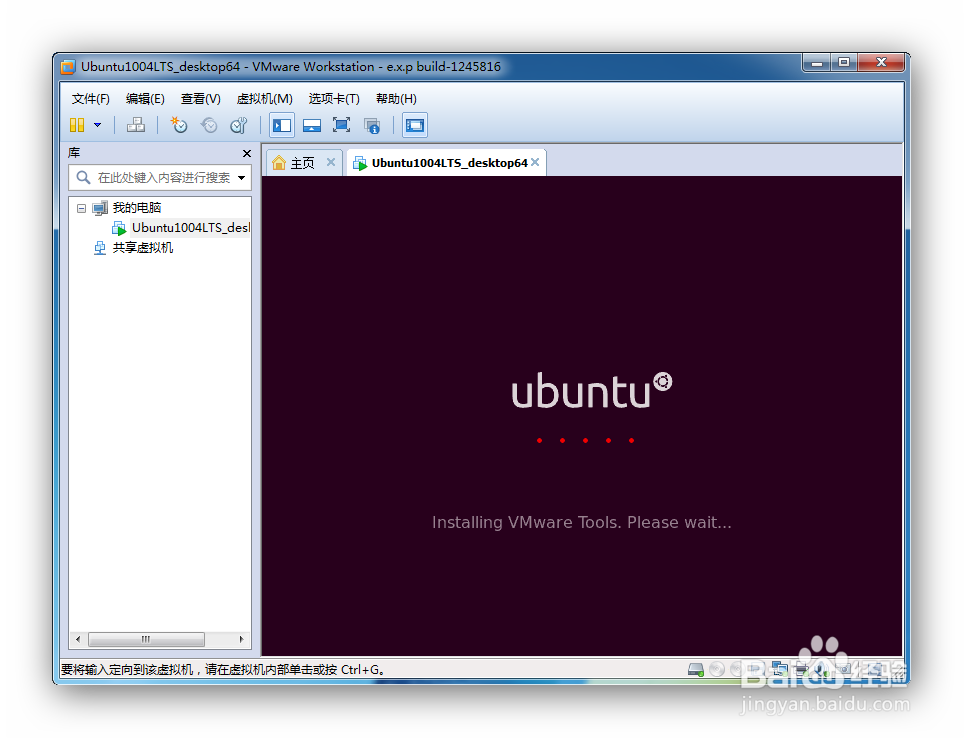Click the printer status bar icon
Viewport: 964px width, 738px height.
tap(800, 669)
